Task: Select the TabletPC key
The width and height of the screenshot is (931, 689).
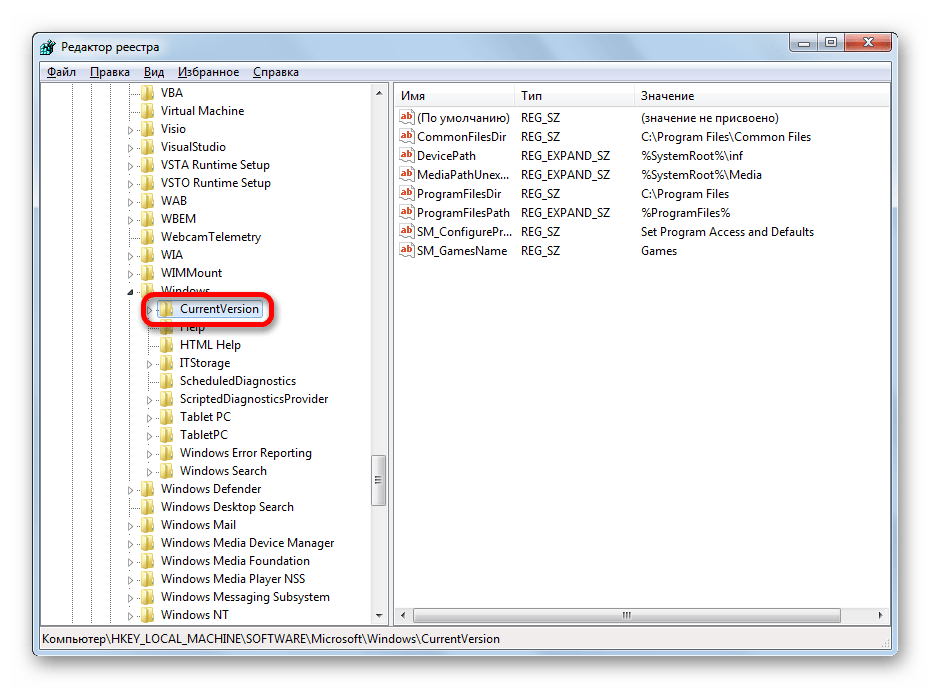Action: coord(204,435)
